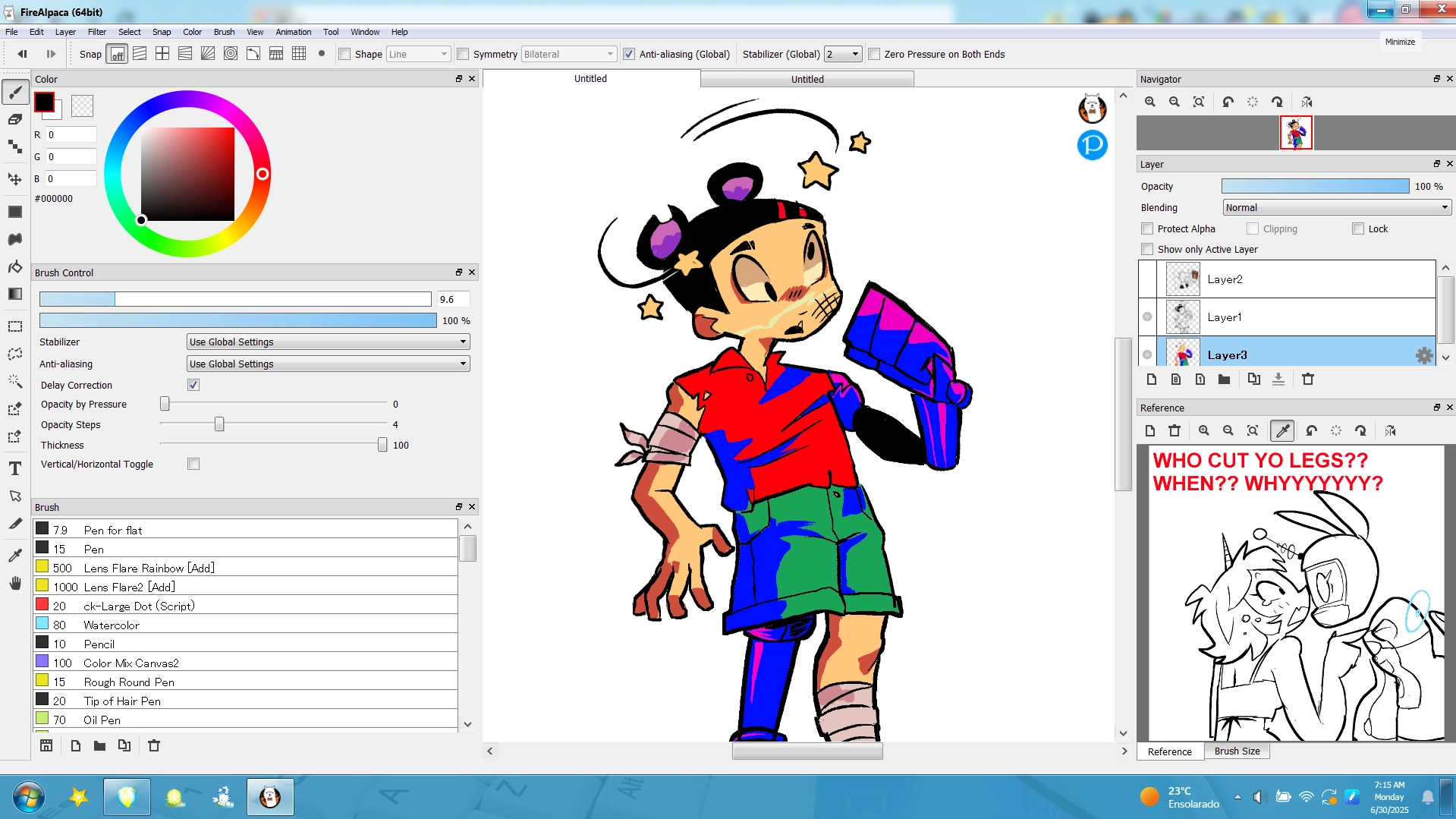
Task: Select the Hand tool
Action: tap(15, 583)
